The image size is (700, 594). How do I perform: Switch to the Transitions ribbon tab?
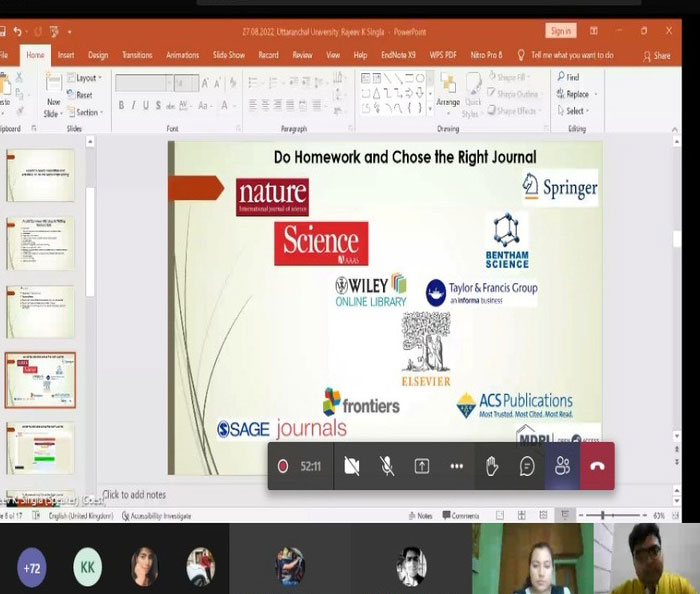point(137,55)
